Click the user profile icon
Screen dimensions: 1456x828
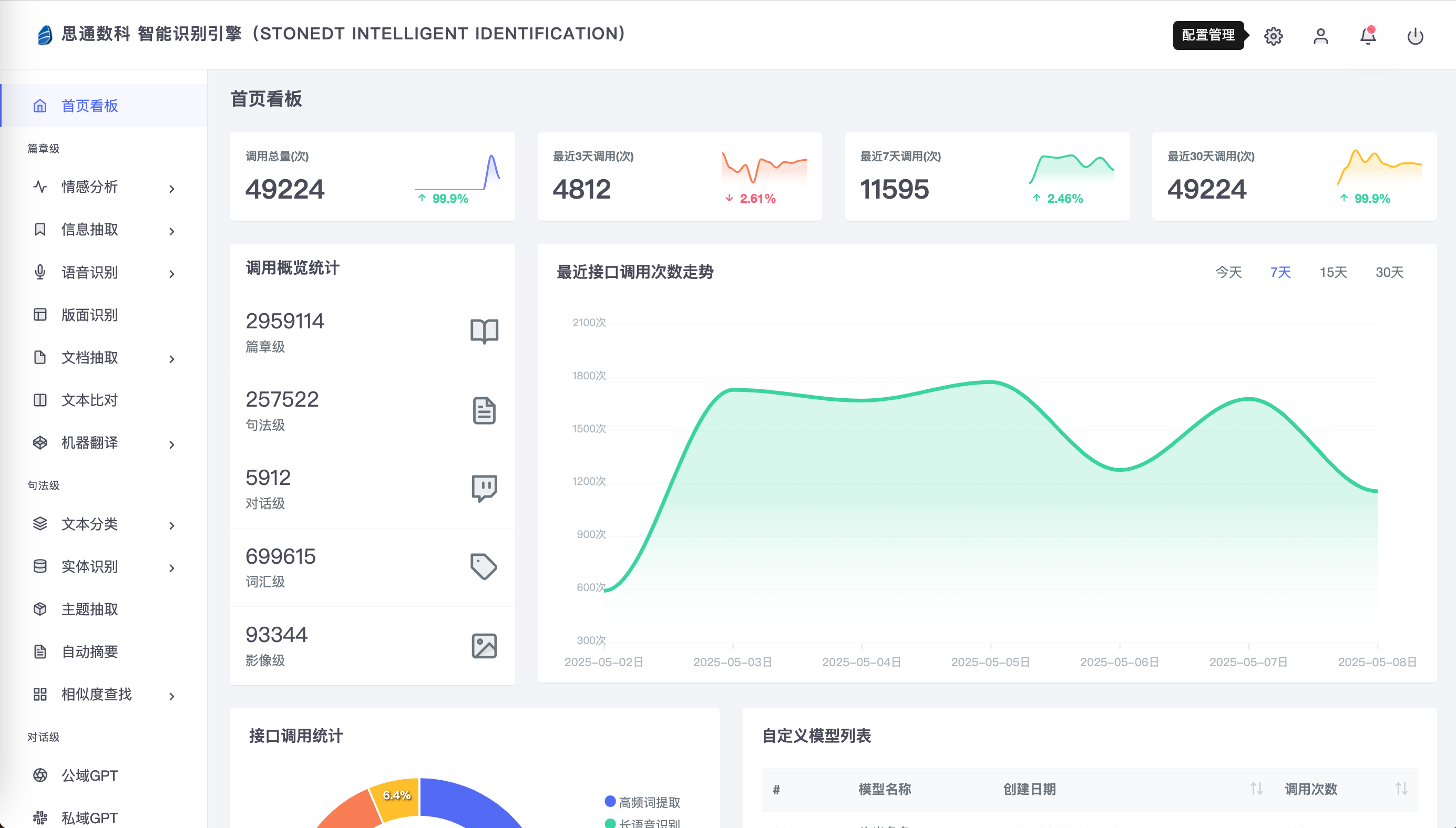pos(1320,36)
